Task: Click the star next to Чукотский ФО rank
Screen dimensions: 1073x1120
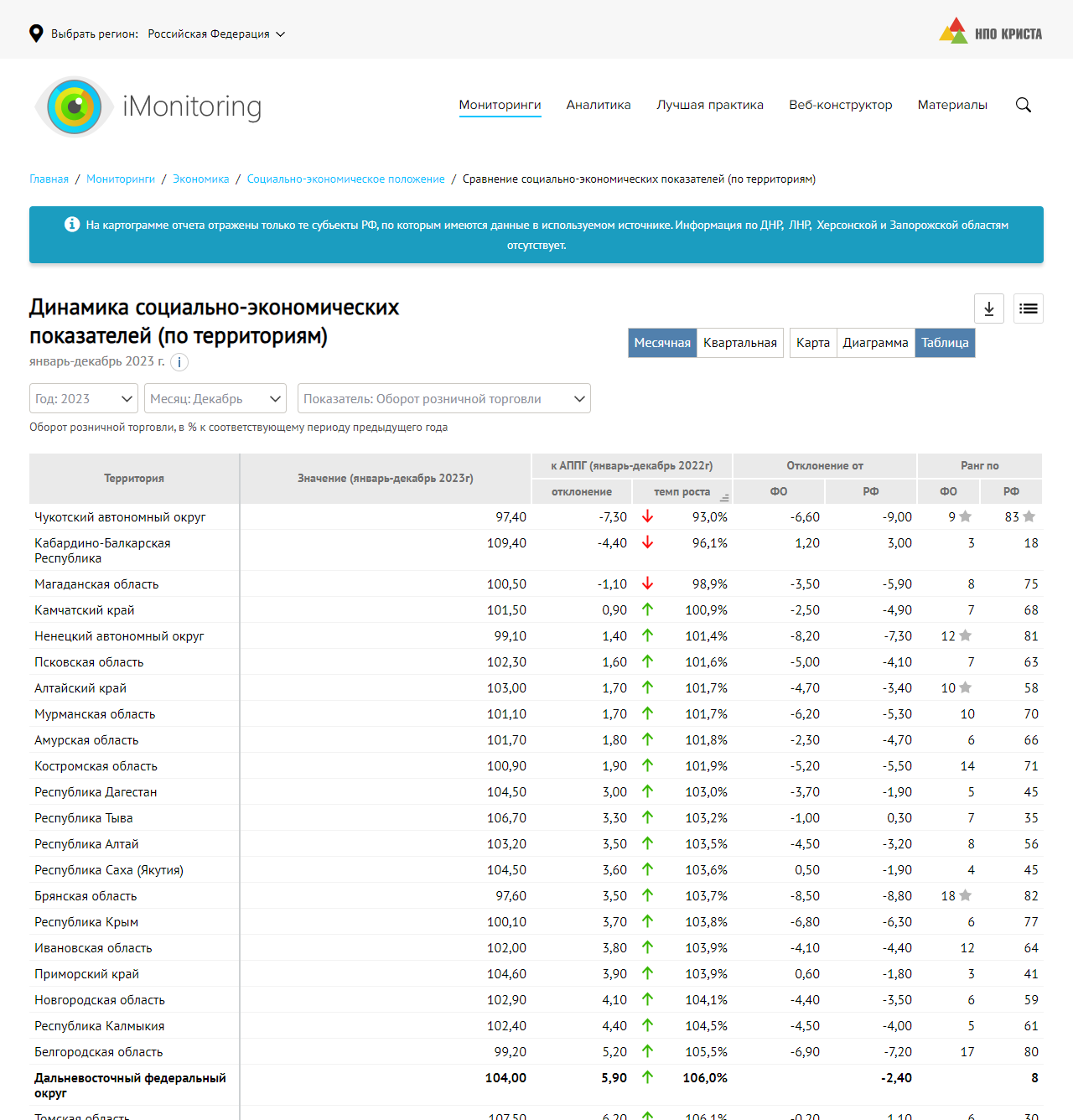Action: pos(966,517)
